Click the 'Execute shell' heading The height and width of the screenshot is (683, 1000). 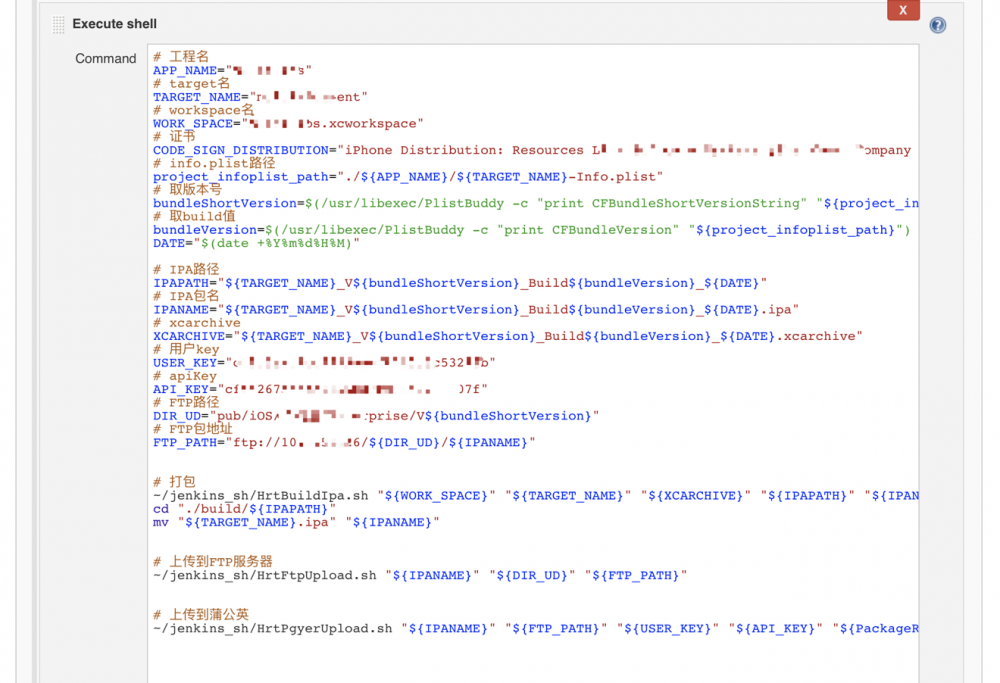[114, 24]
